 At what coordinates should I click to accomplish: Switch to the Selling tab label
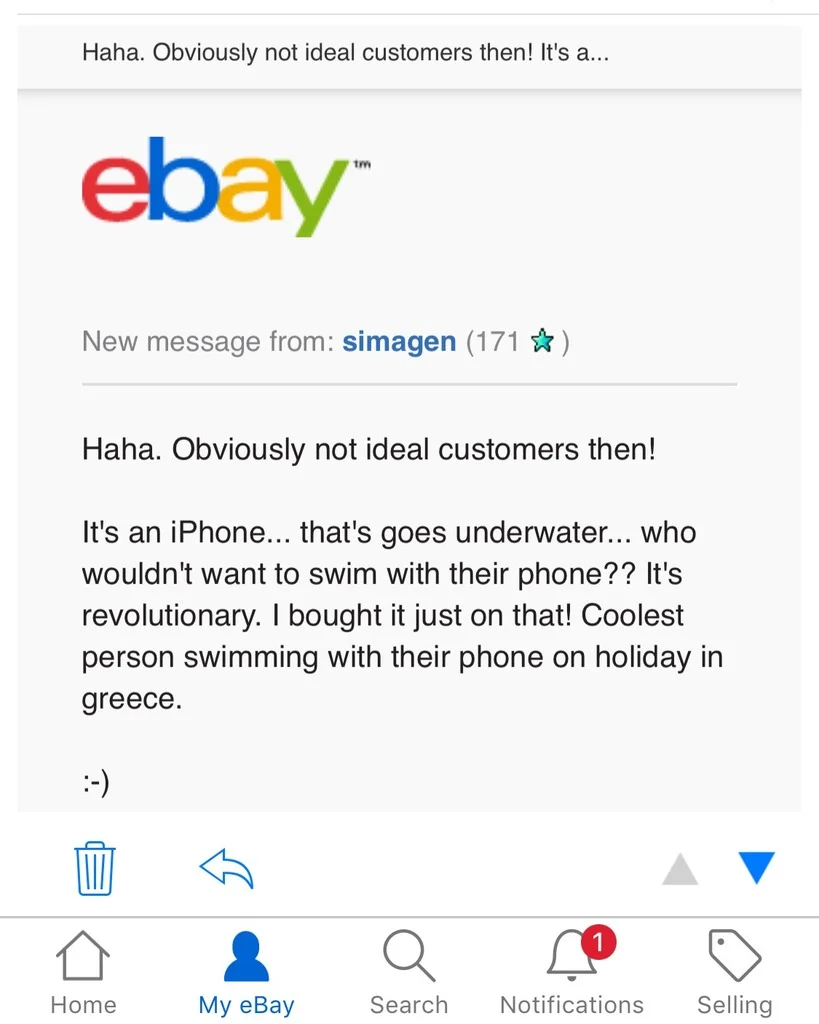click(735, 1005)
